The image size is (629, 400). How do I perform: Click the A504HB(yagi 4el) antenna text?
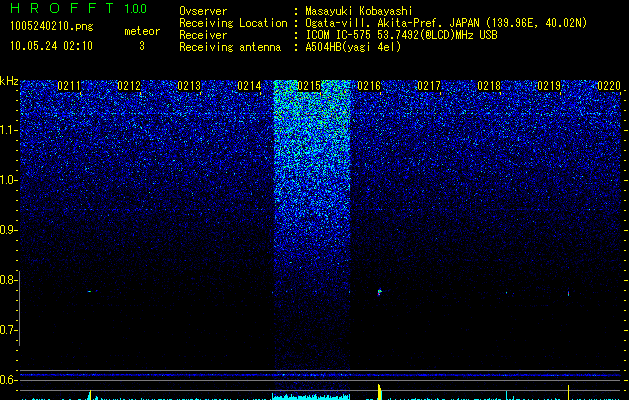(x=353, y=47)
